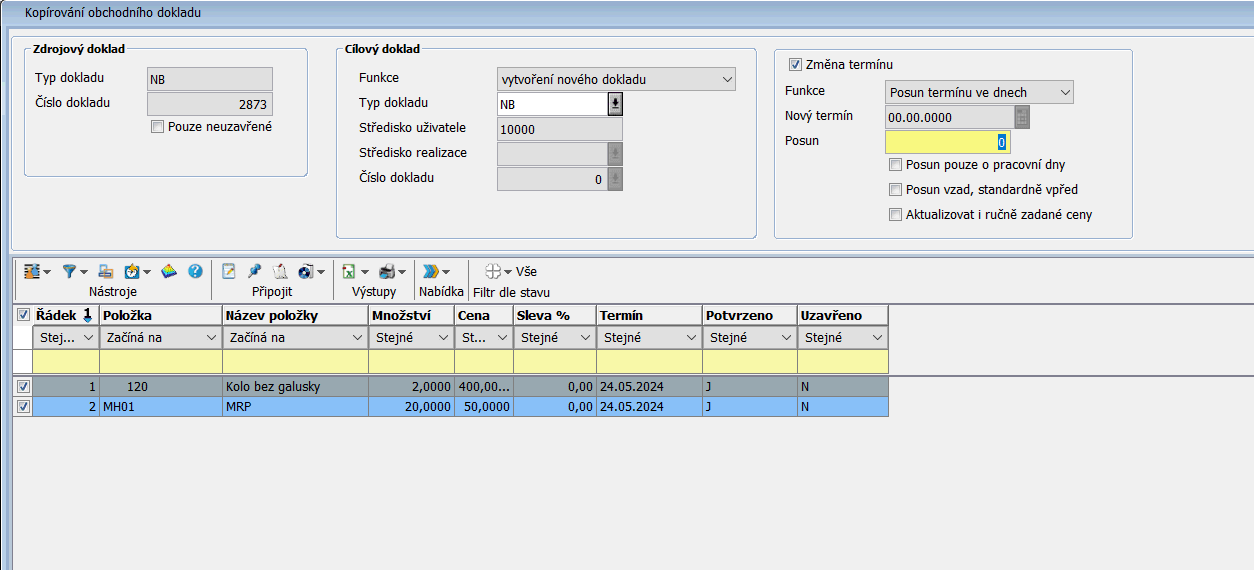The image size is (1254, 570).
Task: Click the pin icon in Připojit group
Action: [x=255, y=271]
